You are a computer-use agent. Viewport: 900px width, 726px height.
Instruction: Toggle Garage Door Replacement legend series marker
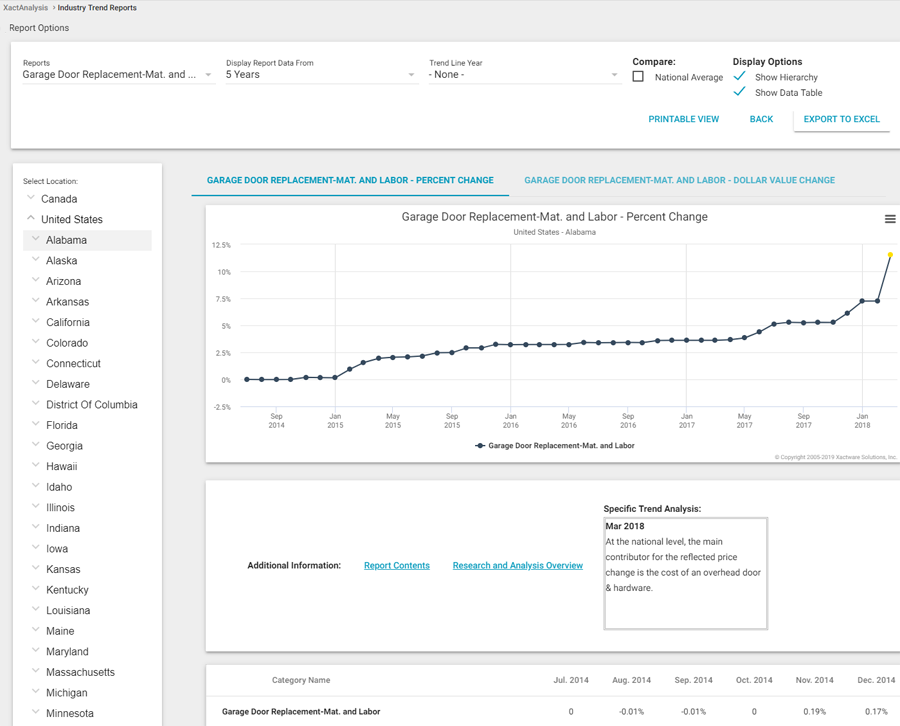pyautogui.click(x=481, y=446)
